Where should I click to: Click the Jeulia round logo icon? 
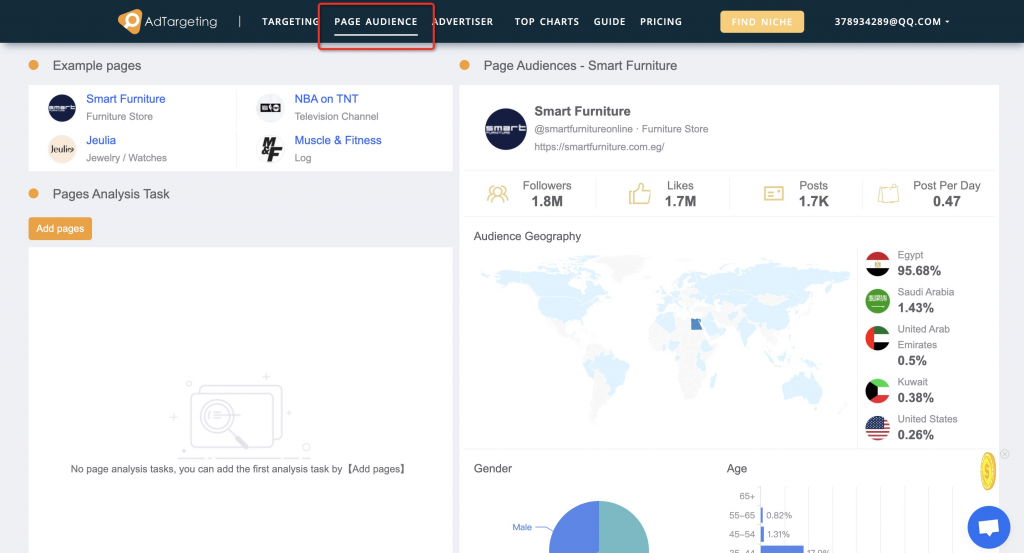62,149
